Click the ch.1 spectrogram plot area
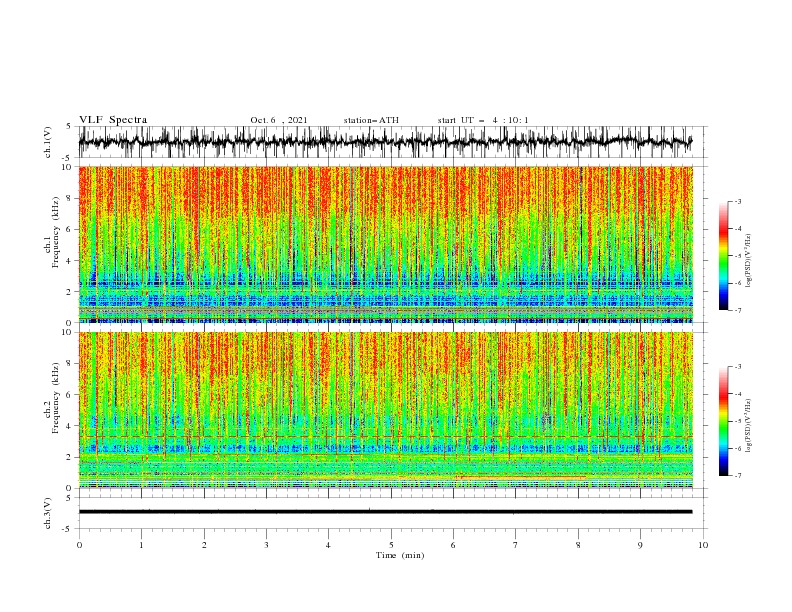The height and width of the screenshot is (612, 792). pos(385,244)
